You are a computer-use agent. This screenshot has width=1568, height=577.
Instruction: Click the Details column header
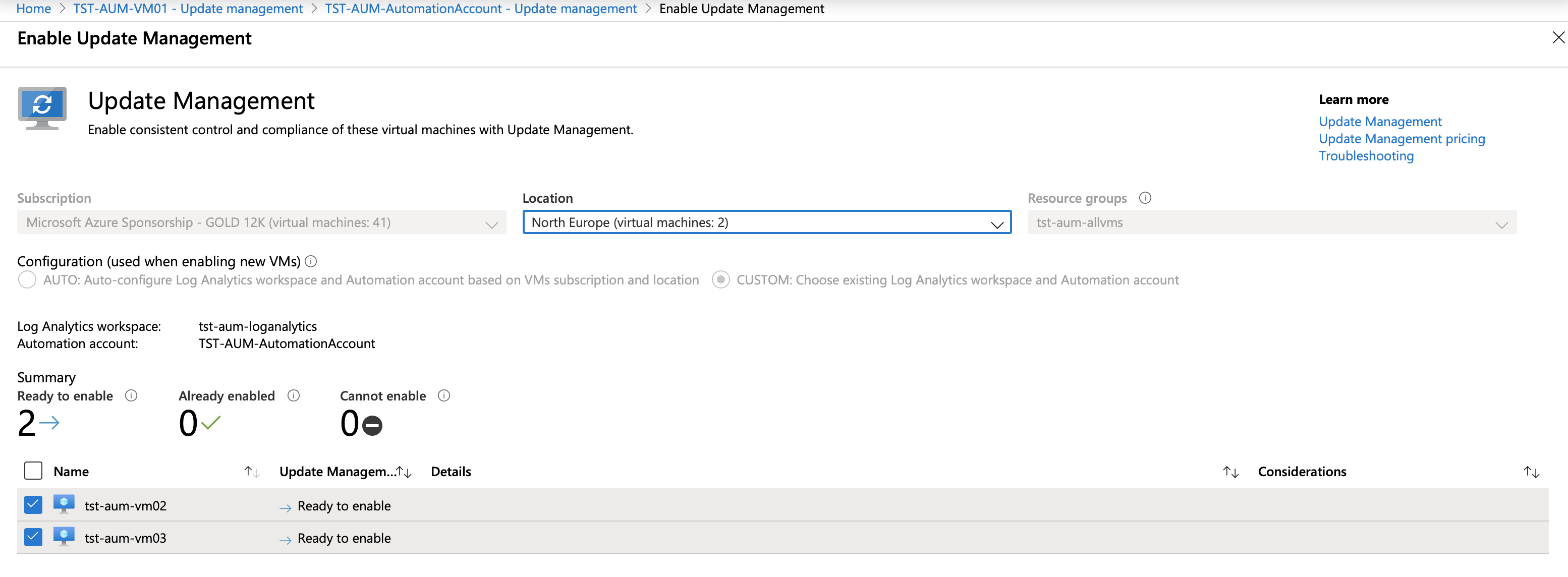tap(451, 472)
